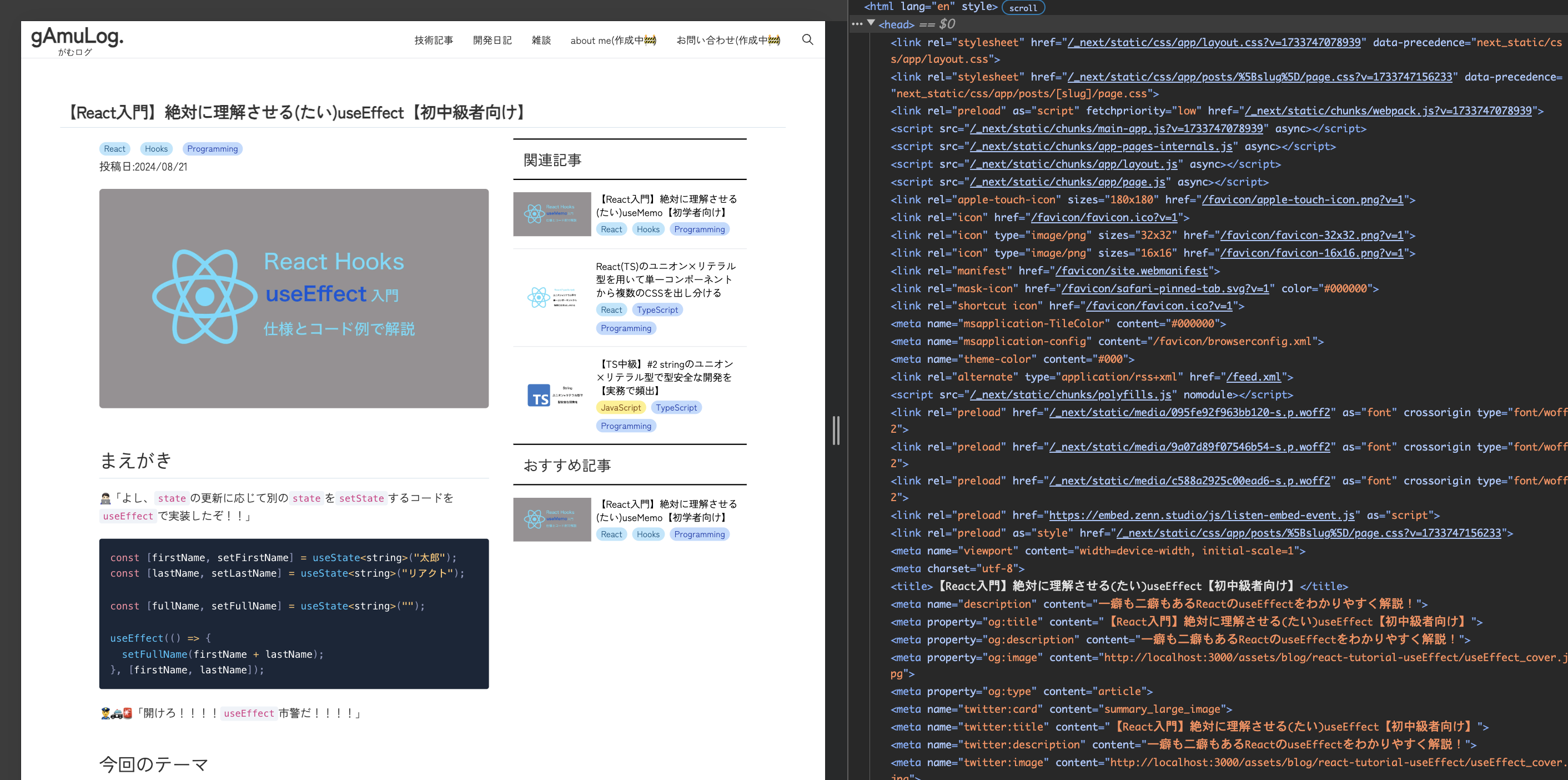Open the TS string union article thumbnail

pos(551,395)
